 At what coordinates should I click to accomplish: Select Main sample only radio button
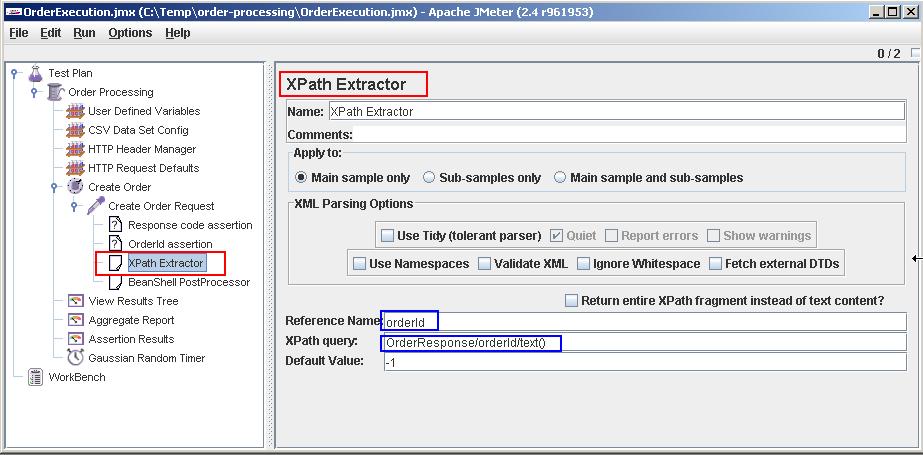[301, 177]
